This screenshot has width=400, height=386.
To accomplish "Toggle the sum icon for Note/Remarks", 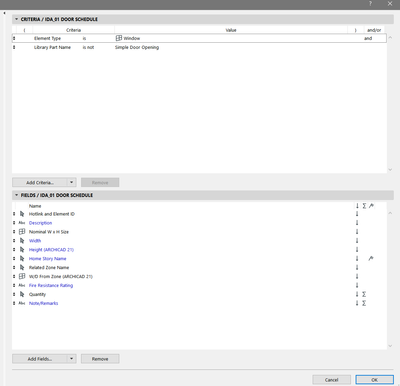I will point(364,303).
